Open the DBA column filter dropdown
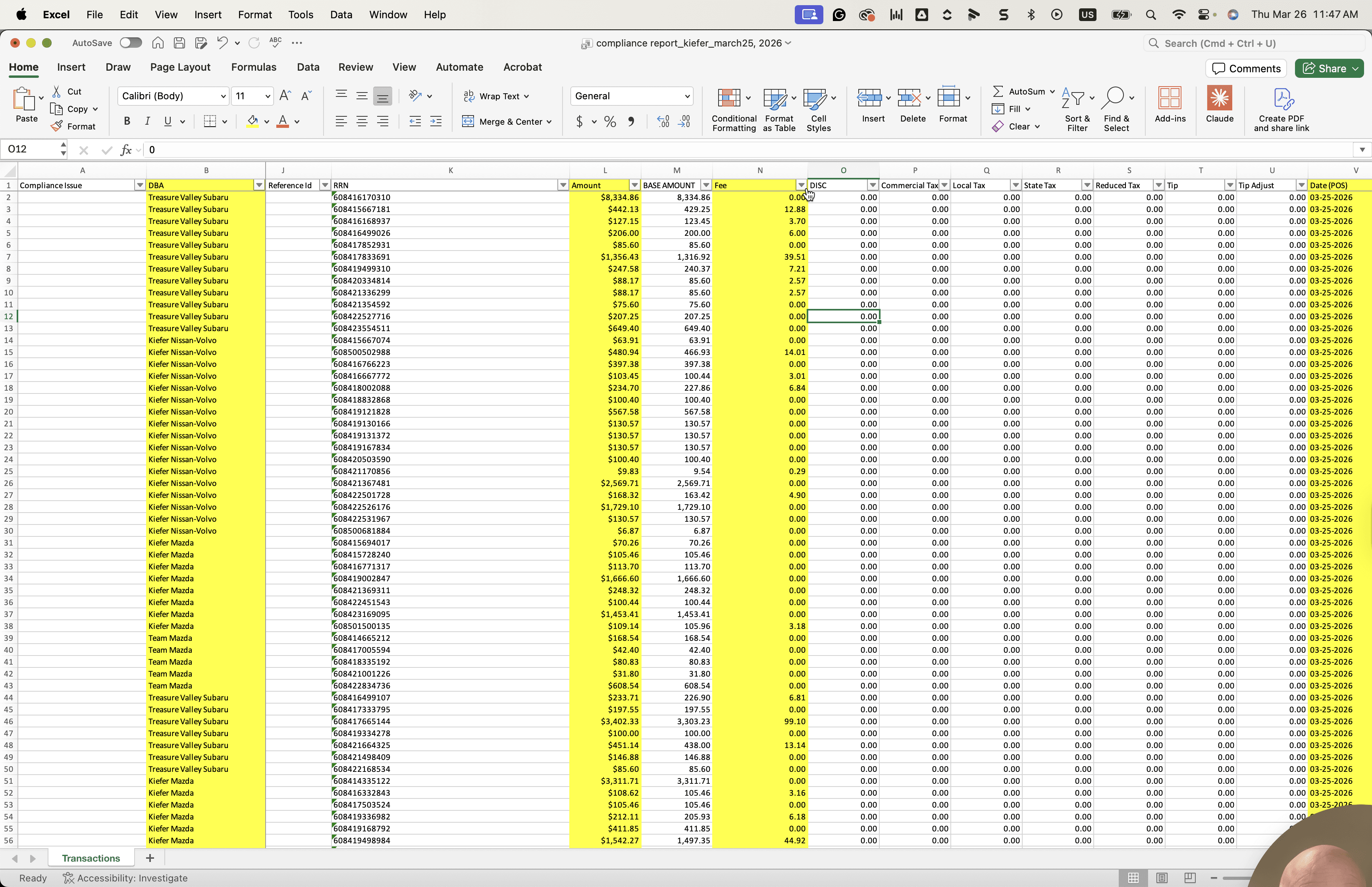1372x887 pixels. [259, 185]
